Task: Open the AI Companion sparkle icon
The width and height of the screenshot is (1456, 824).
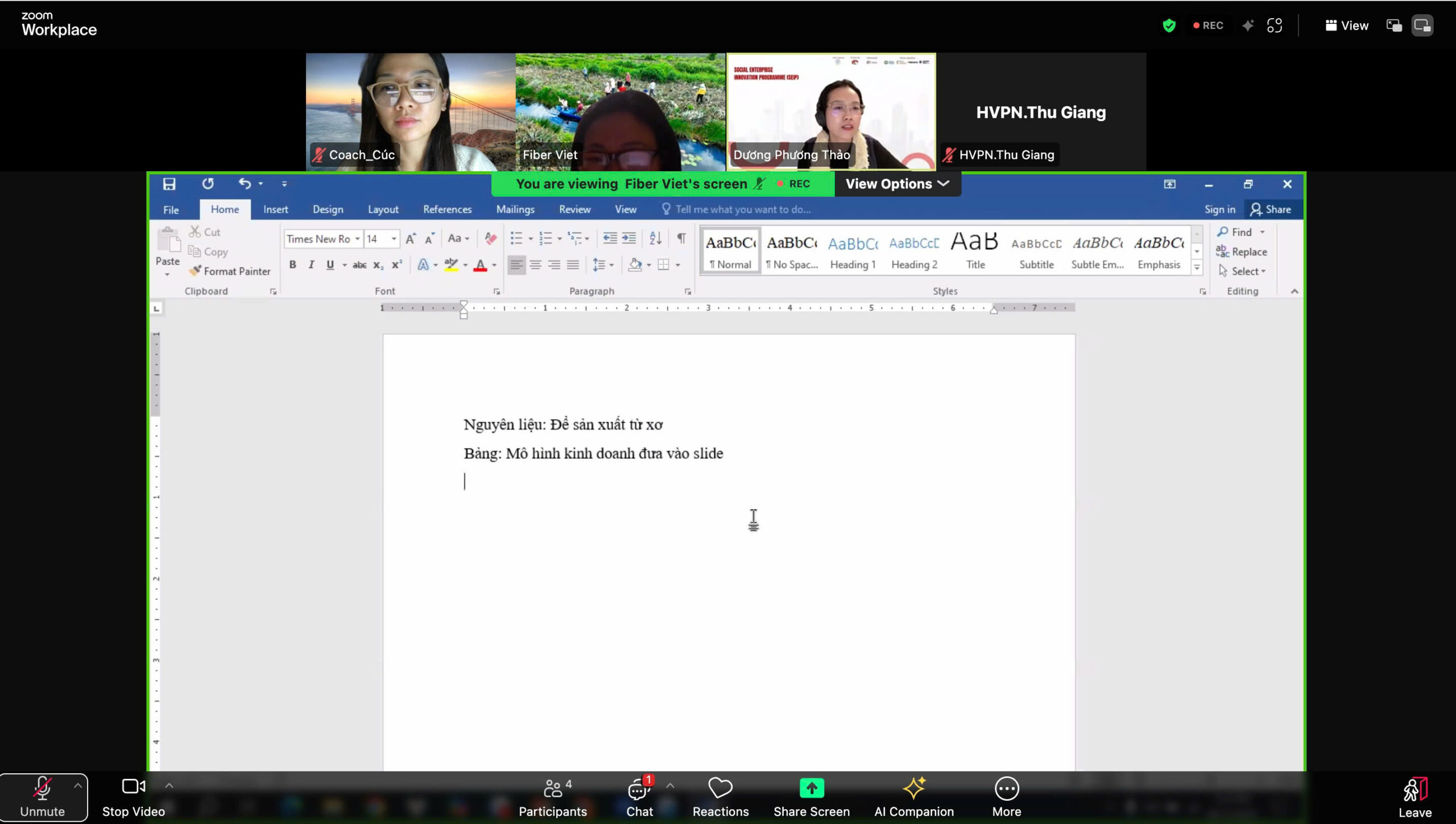Action: click(x=913, y=789)
